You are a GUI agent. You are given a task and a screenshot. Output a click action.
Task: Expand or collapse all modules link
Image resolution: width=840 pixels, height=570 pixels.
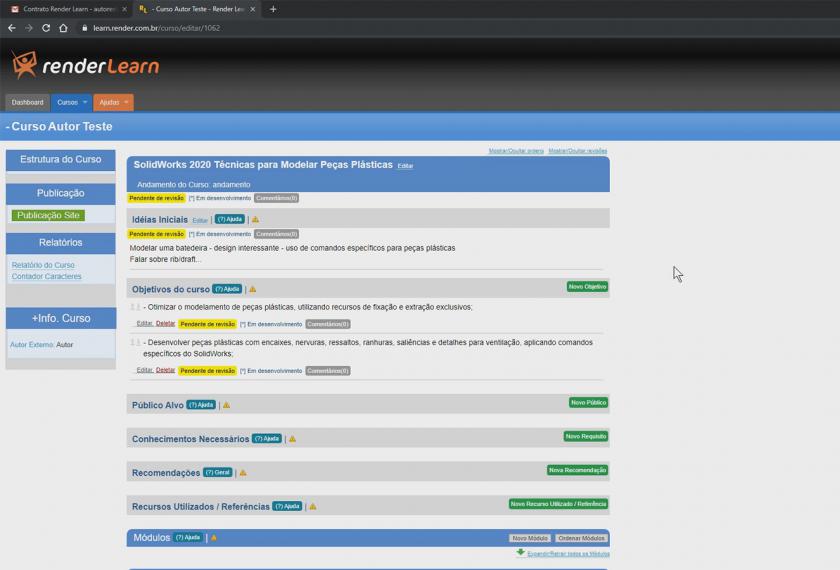(567, 553)
